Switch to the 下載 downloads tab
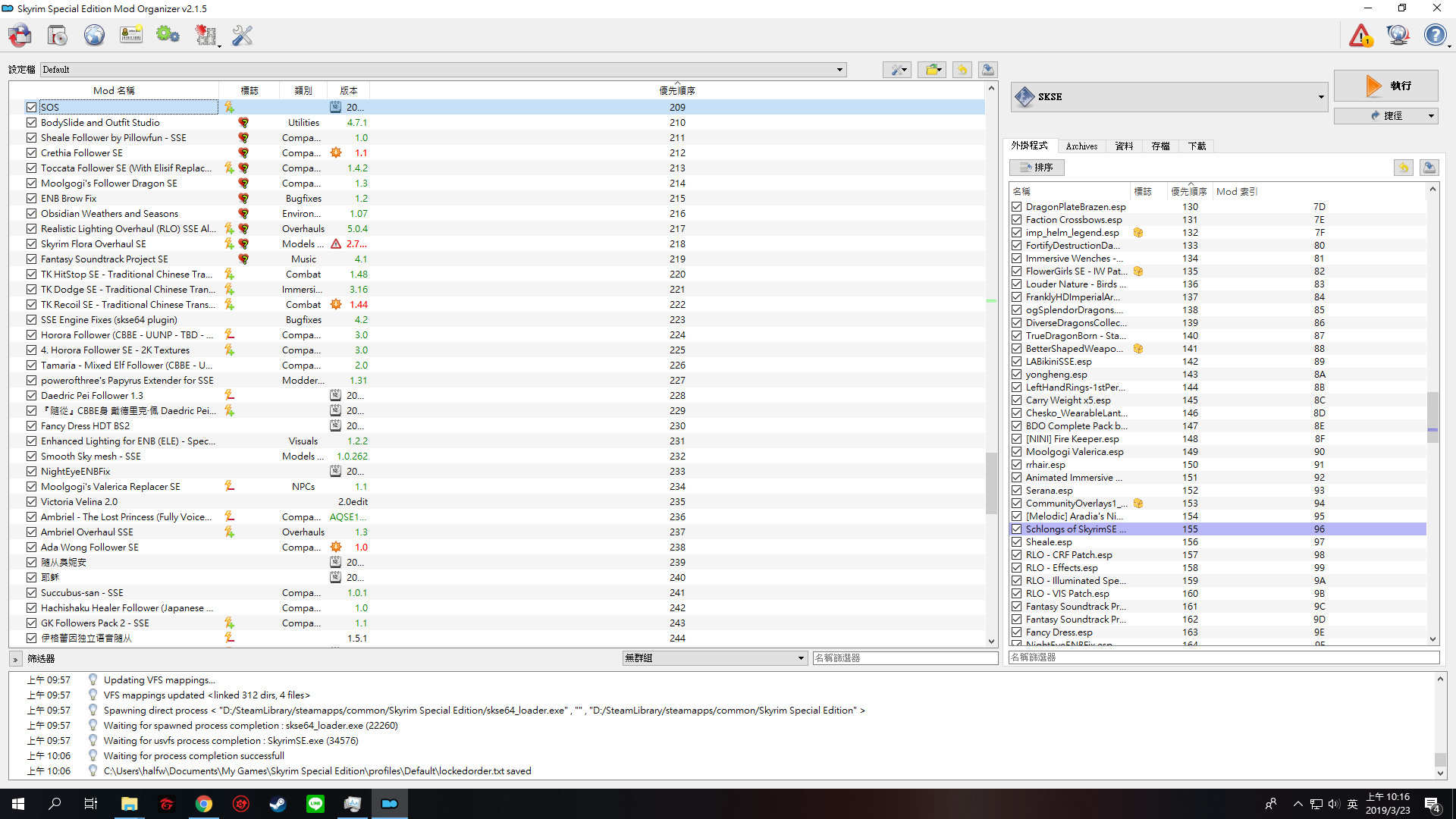Viewport: 1456px width, 819px height. [1197, 146]
